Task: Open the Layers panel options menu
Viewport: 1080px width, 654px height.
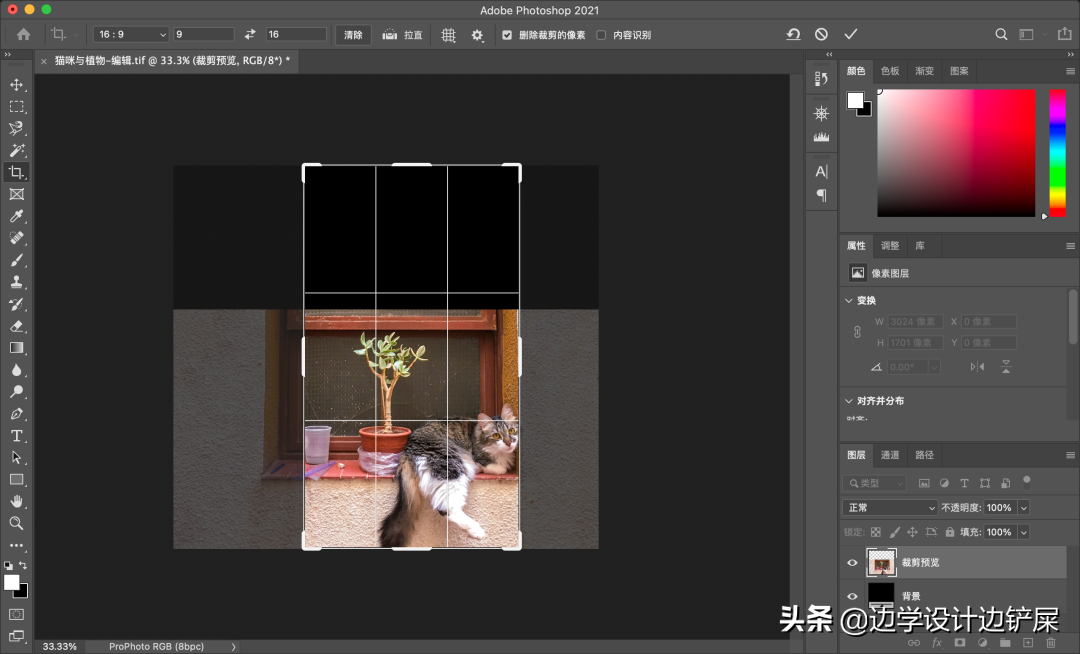Action: 1070,455
